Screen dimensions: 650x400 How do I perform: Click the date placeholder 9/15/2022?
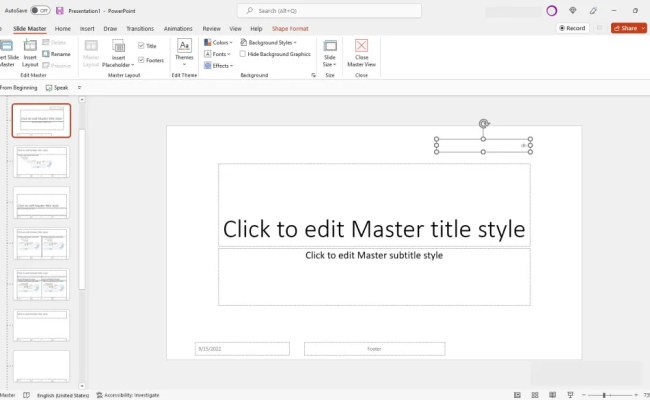[x=242, y=349]
